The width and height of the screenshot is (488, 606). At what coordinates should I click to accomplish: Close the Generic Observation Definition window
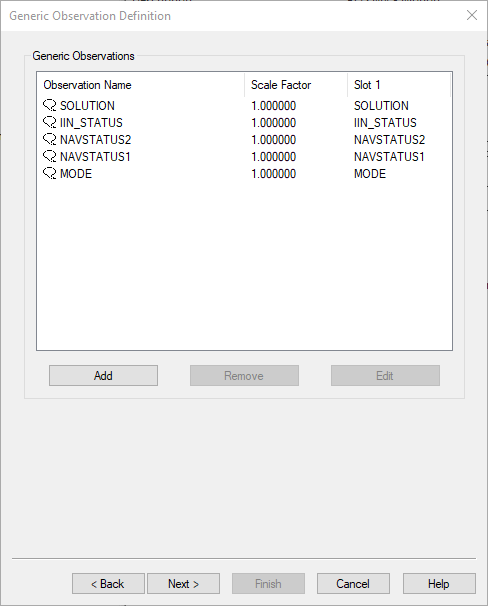click(x=472, y=15)
